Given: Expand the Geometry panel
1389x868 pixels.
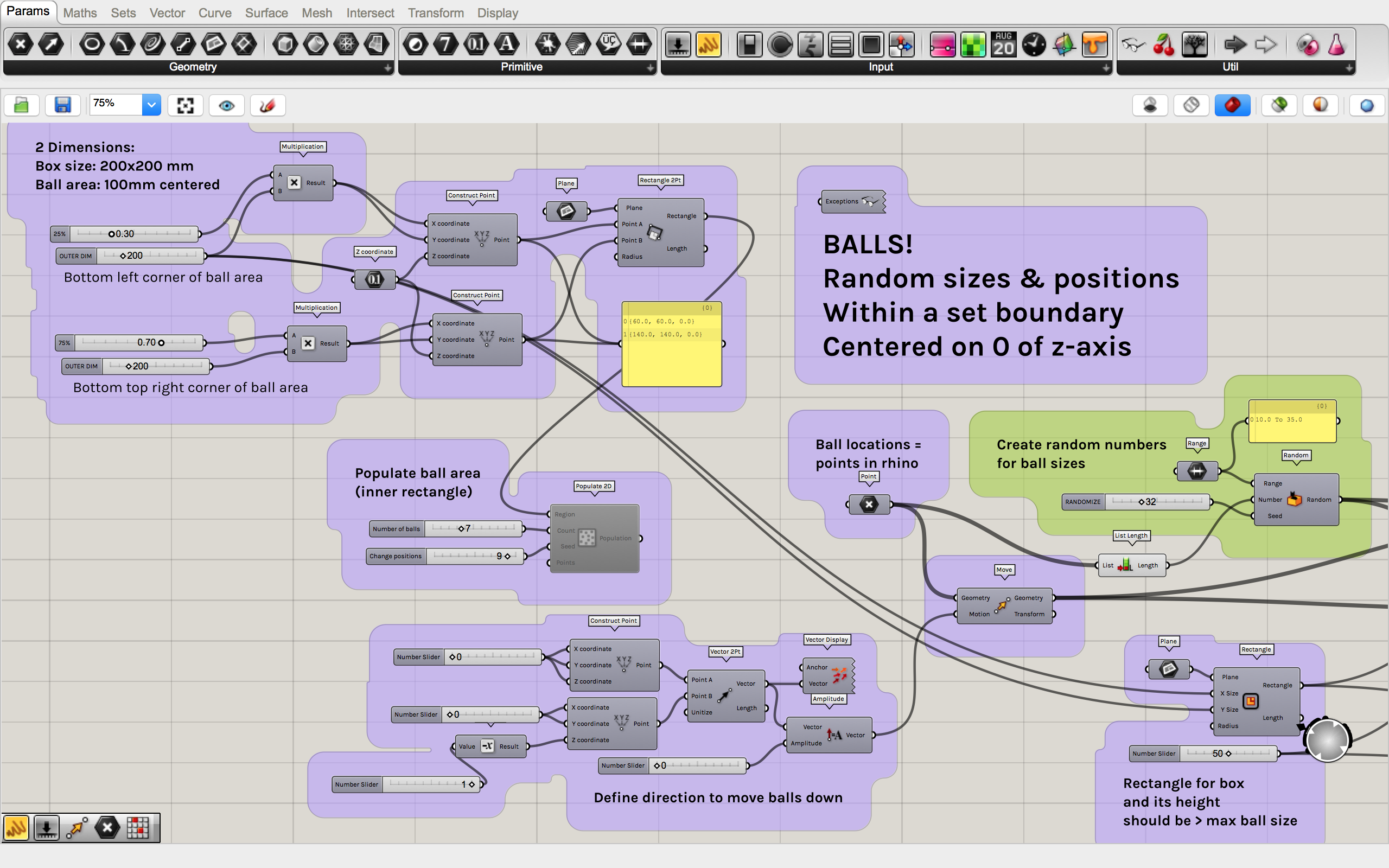Looking at the screenshot, I should (388, 68).
